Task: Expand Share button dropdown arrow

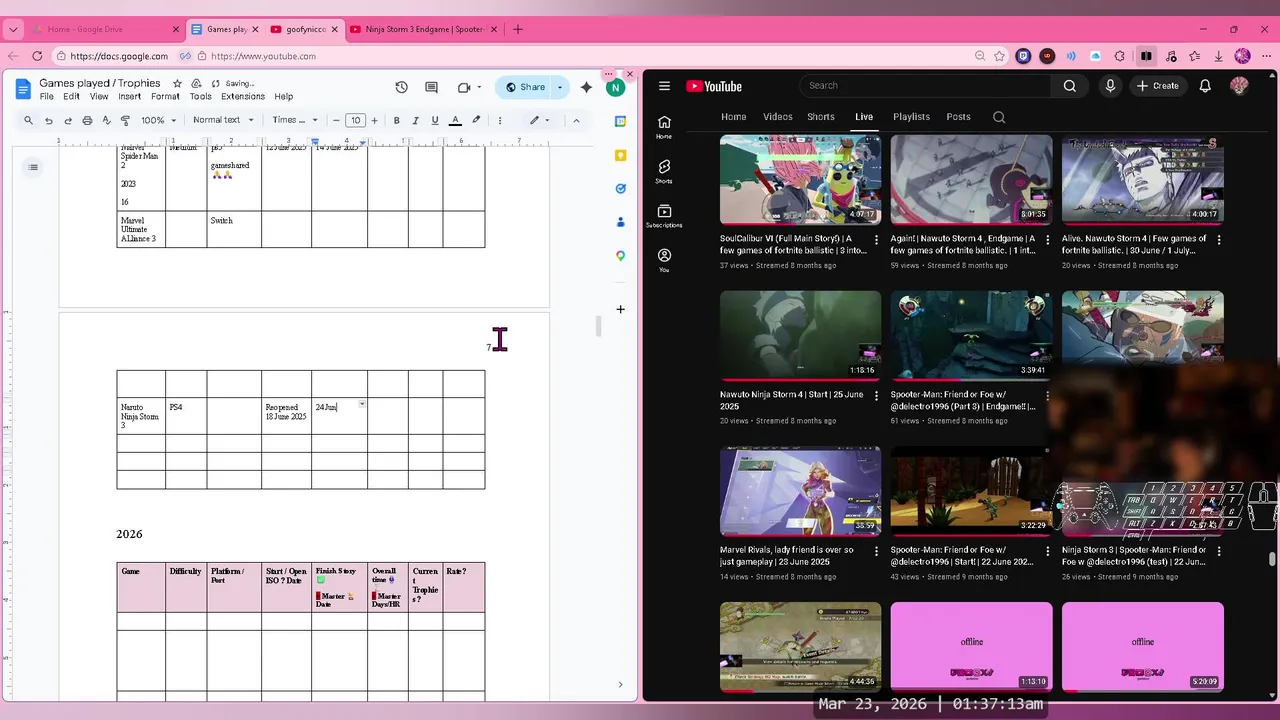Action: pos(560,87)
